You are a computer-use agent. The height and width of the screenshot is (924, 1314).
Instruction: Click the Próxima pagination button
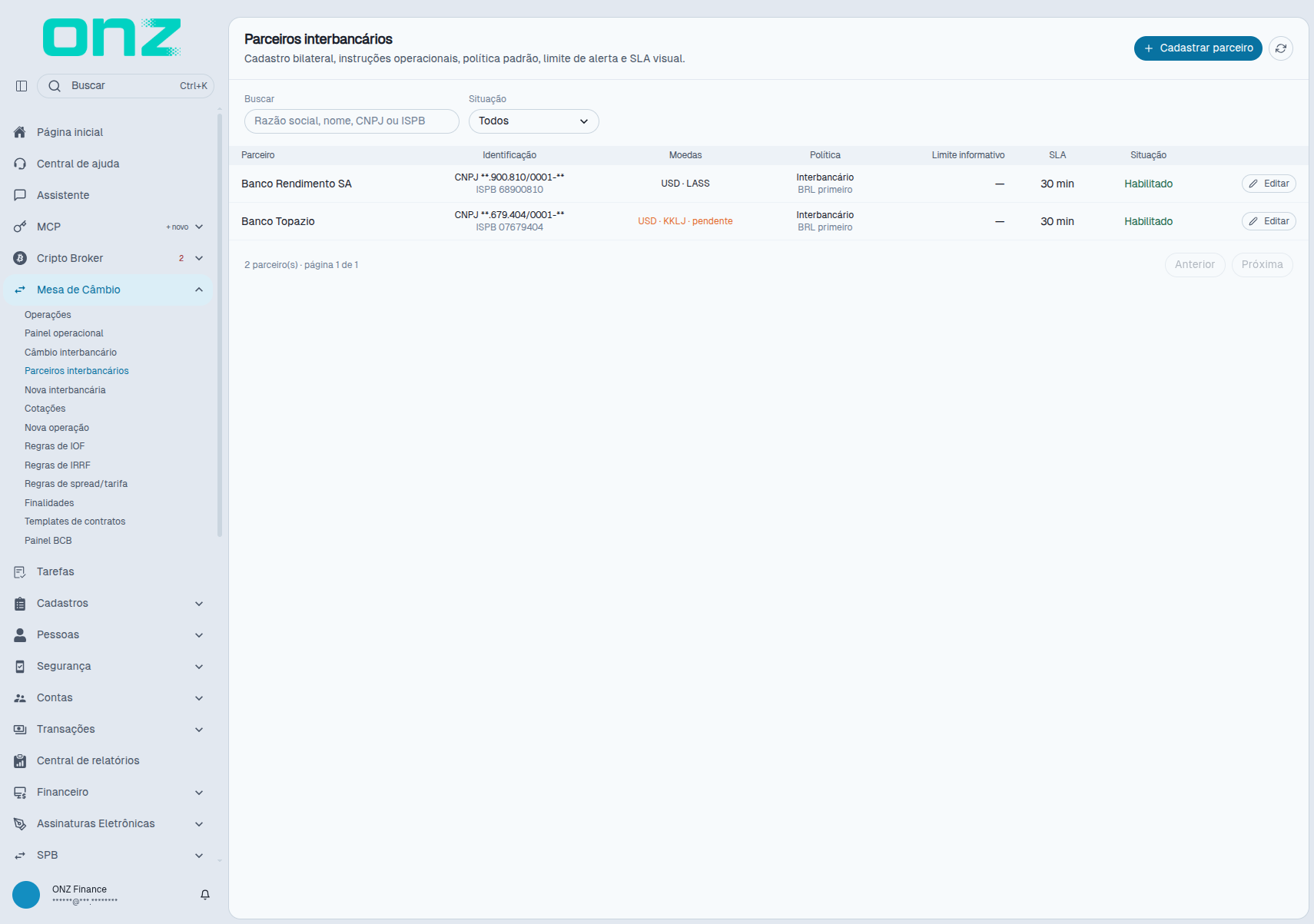click(x=1263, y=265)
